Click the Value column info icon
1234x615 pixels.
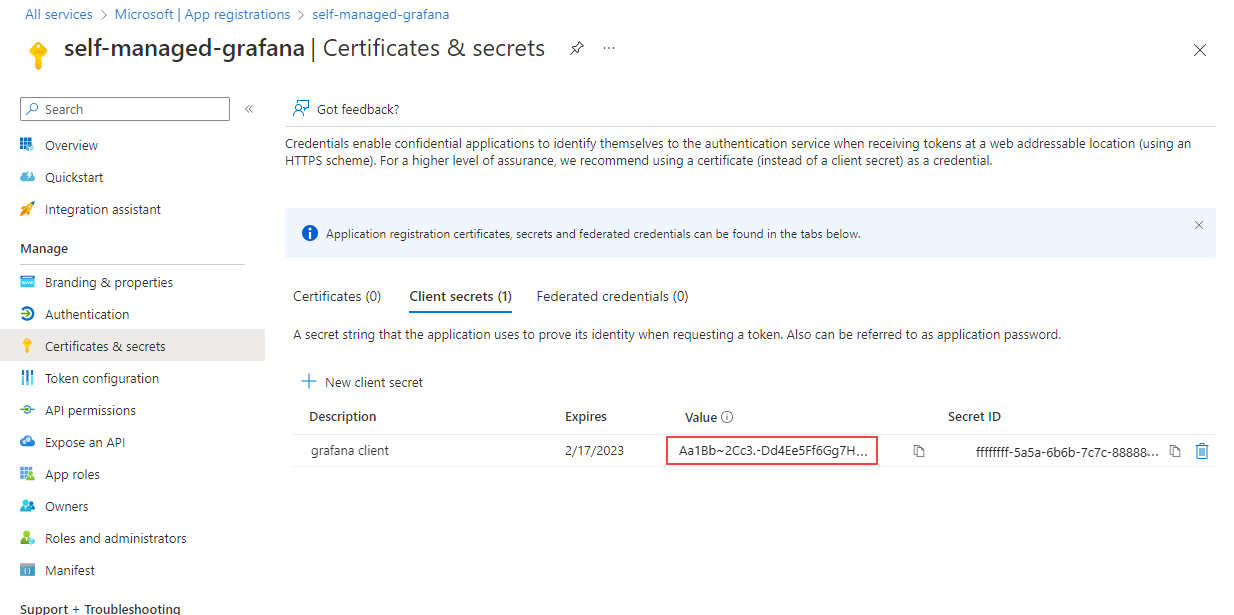727,417
